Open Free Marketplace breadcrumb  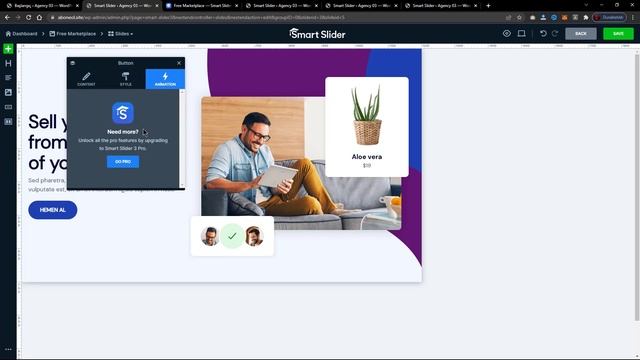(73, 34)
